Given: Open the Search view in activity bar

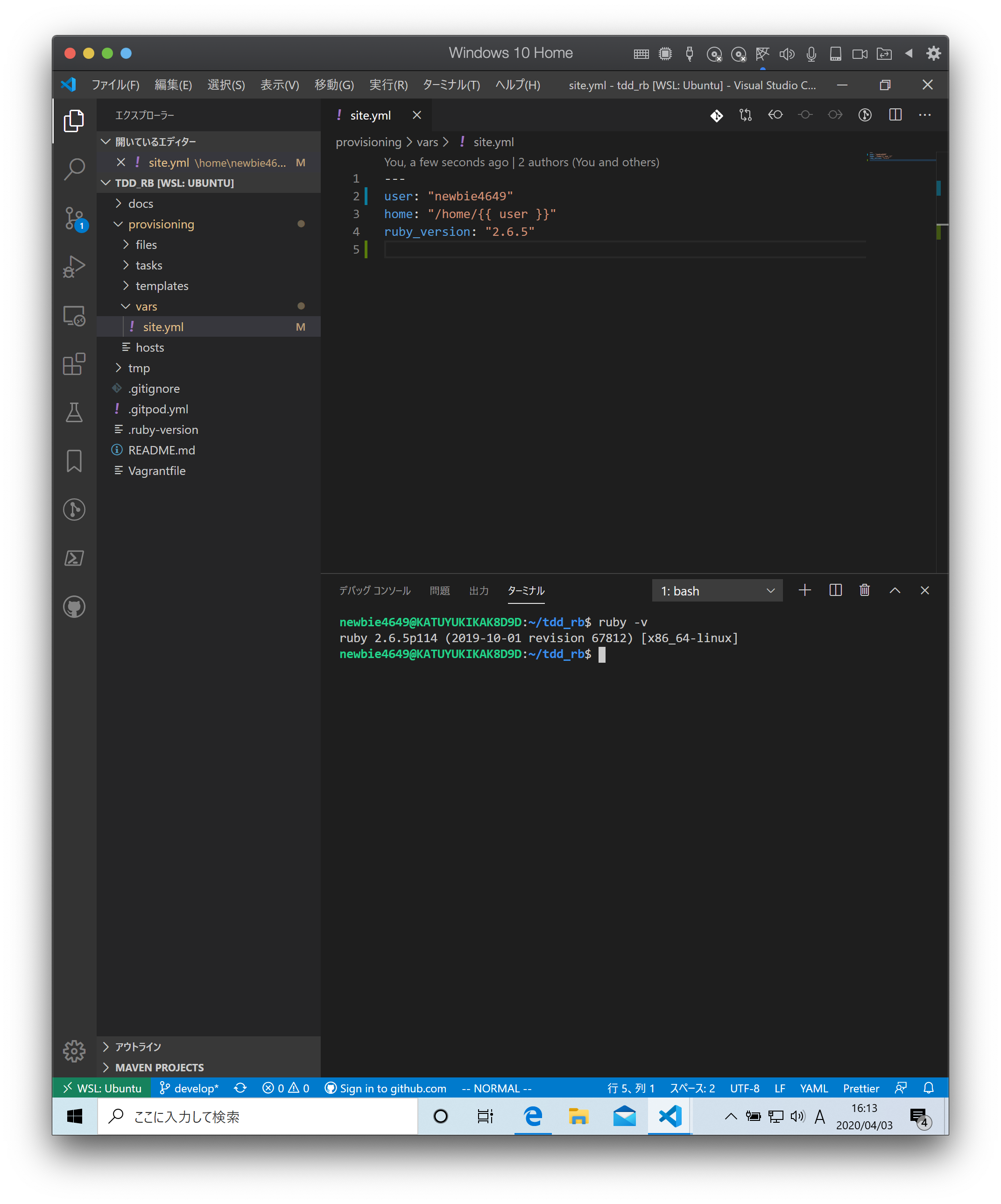Looking at the screenshot, I should pyautogui.click(x=74, y=169).
